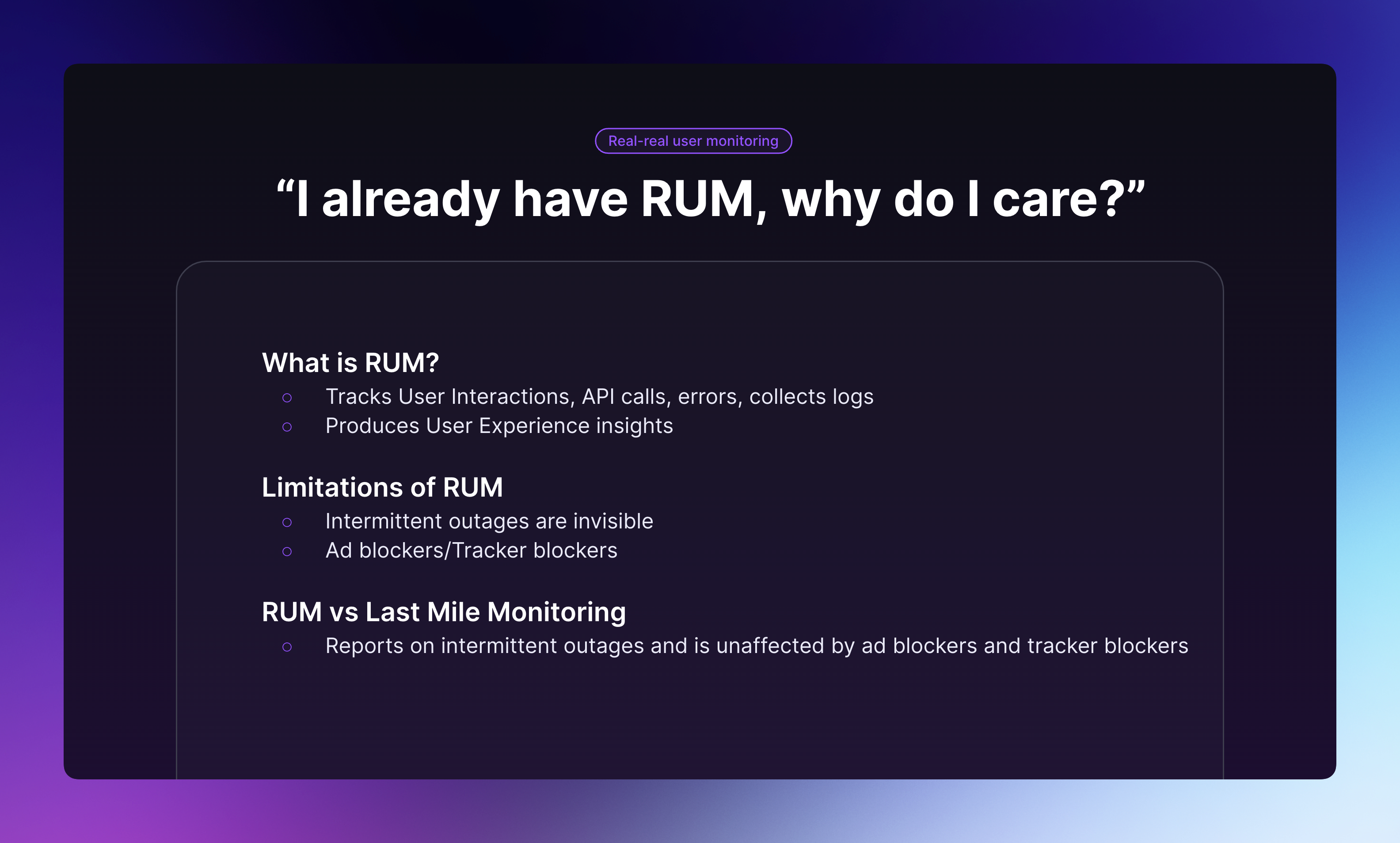Select the "Limitations of RUM" heading
Screen dimensions: 1400x843
pyautogui.click(x=382, y=487)
